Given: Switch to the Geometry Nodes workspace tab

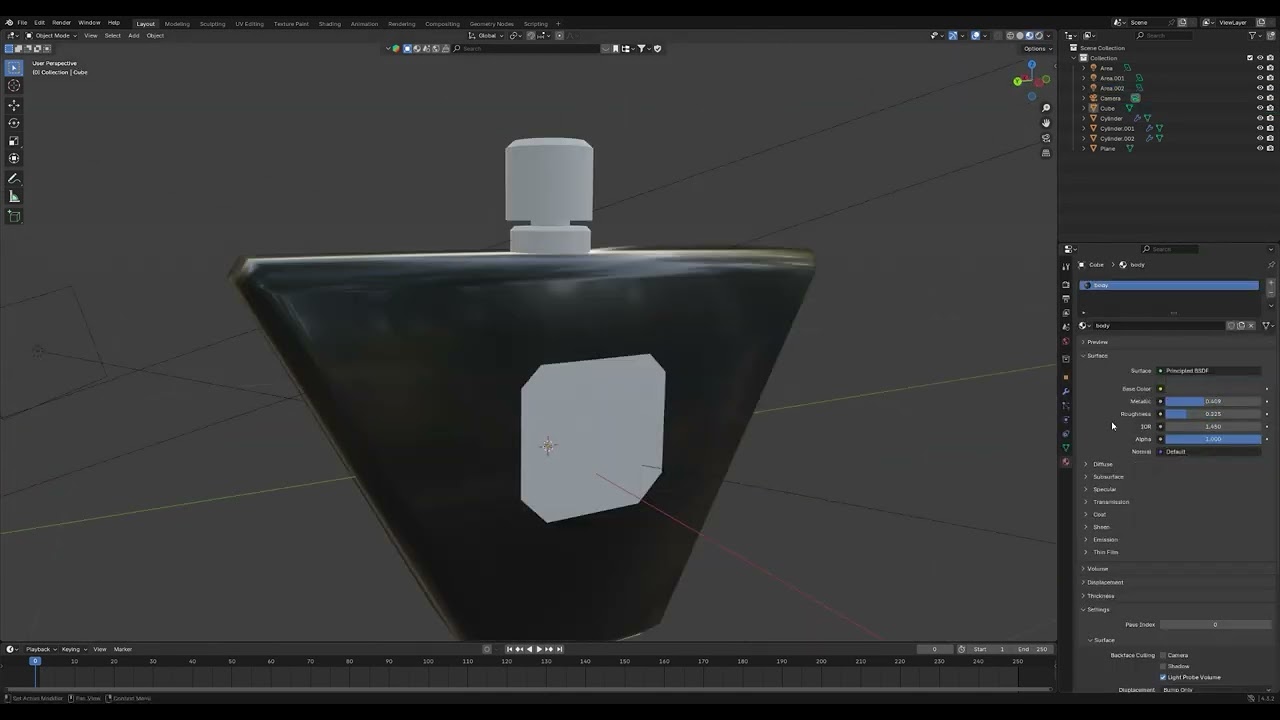Looking at the screenshot, I should point(491,23).
